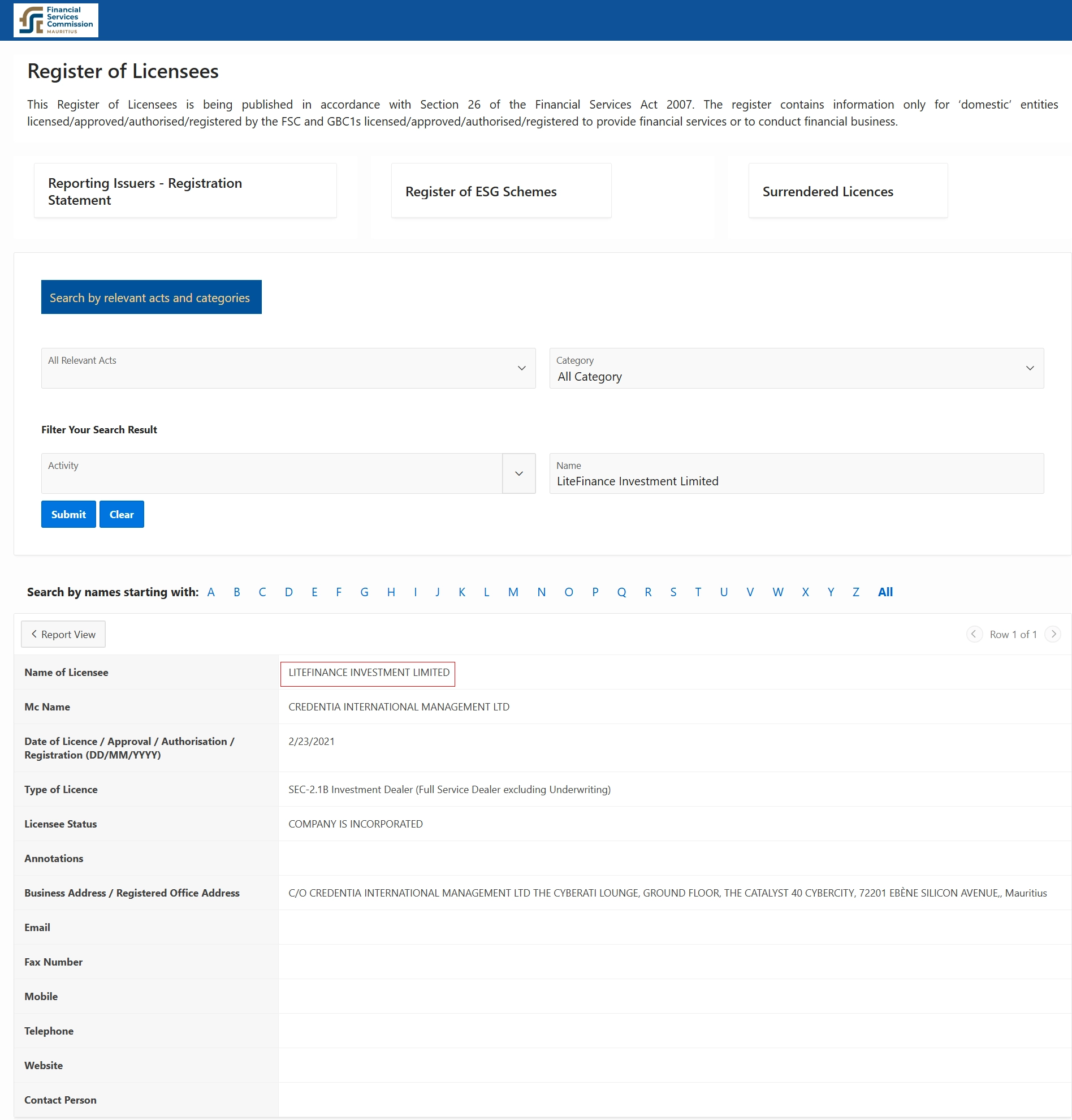Filter names starting with U
The image size is (1072, 1120).
(724, 592)
